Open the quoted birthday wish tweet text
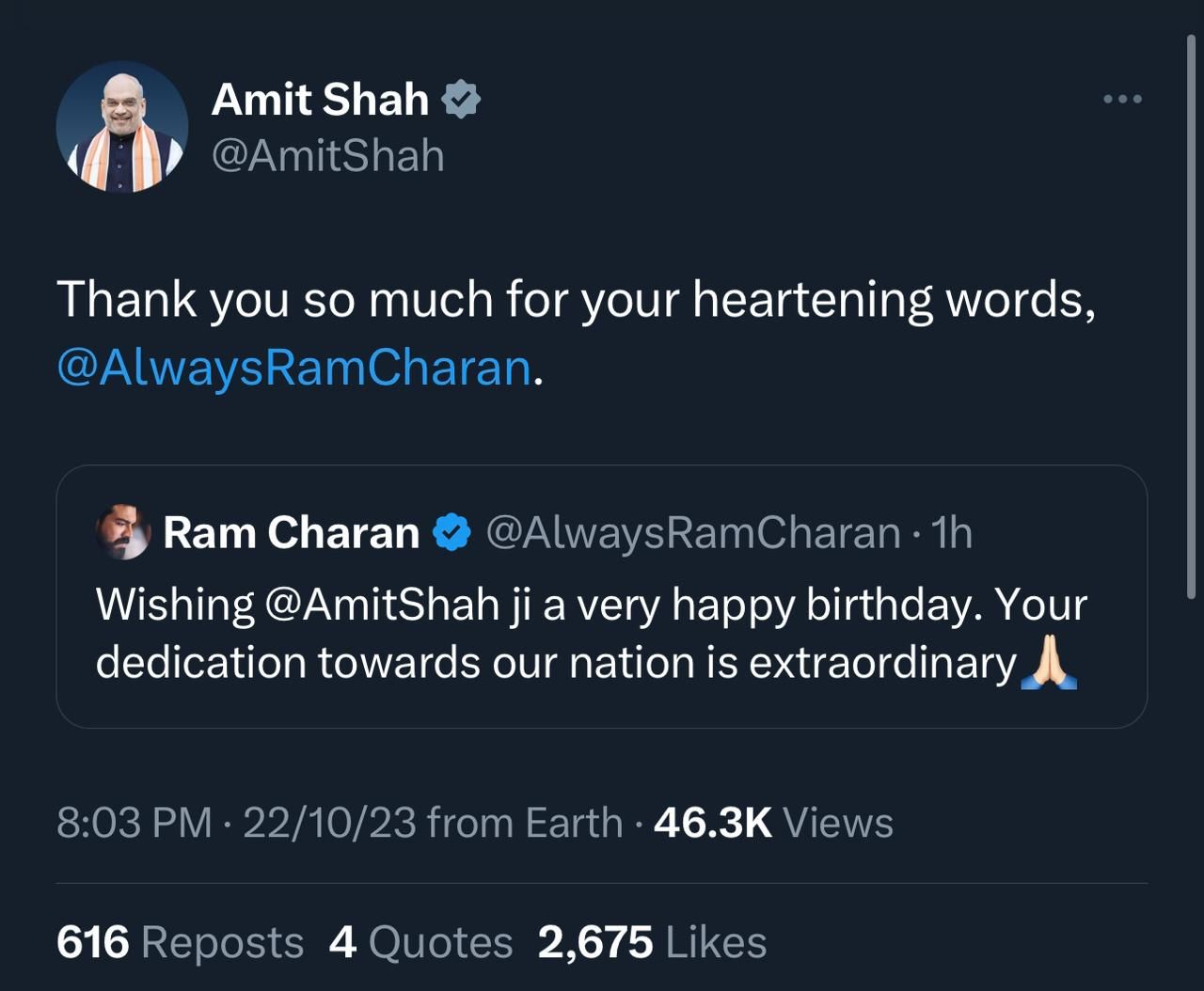Screen dimensions: 1204x991 click(x=564, y=633)
